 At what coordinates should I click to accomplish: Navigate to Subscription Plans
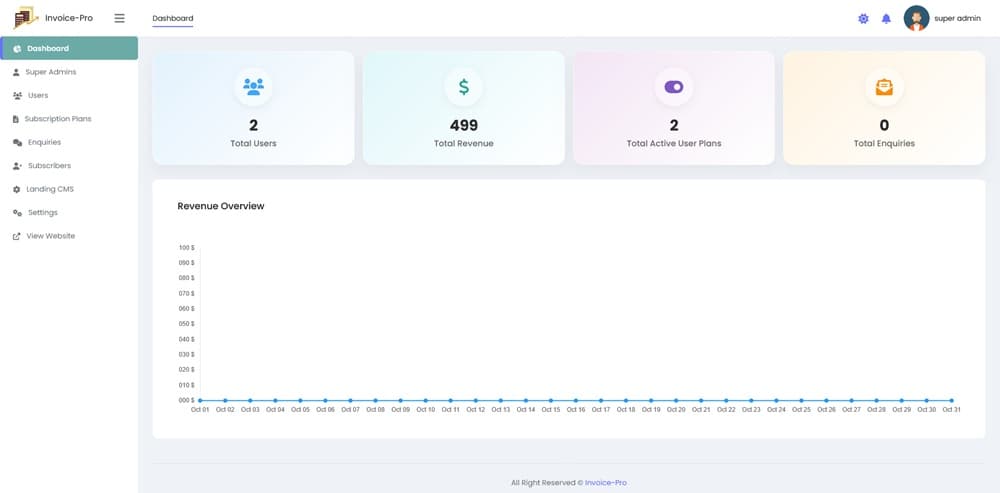pyautogui.click(x=57, y=119)
